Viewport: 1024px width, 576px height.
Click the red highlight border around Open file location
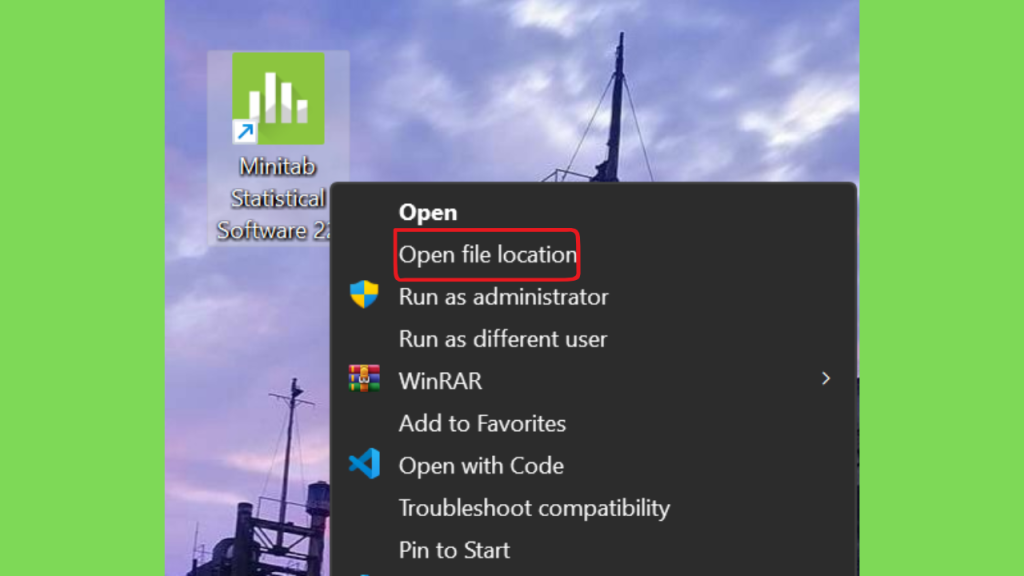click(487, 231)
